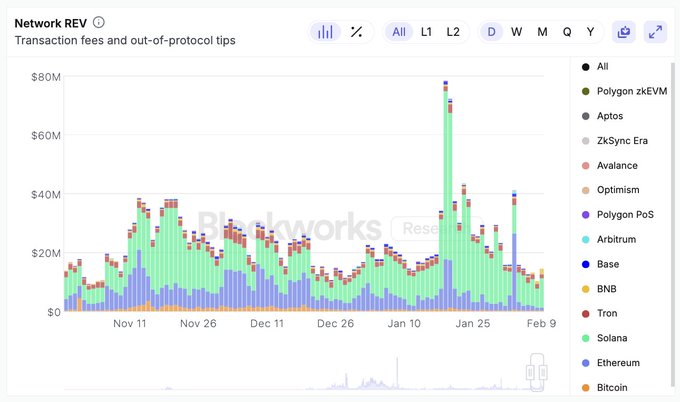Click the $60M y-axis label
The height and width of the screenshot is (402, 680).
coord(46,136)
